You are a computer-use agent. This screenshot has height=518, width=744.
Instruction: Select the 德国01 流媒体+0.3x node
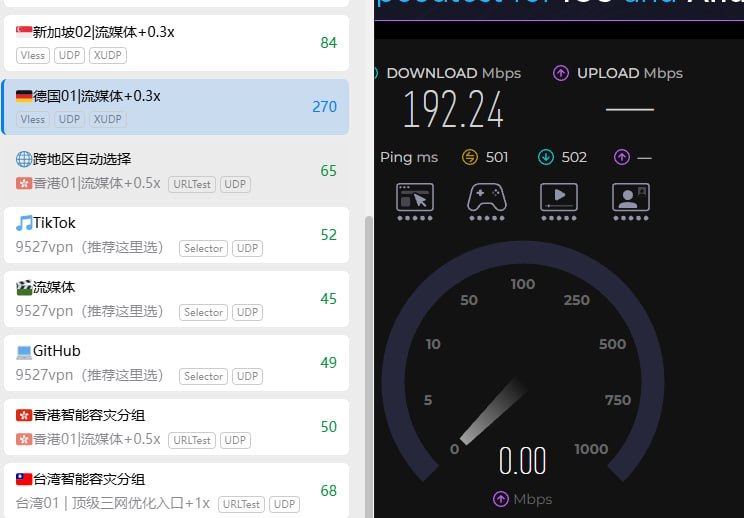[176, 107]
